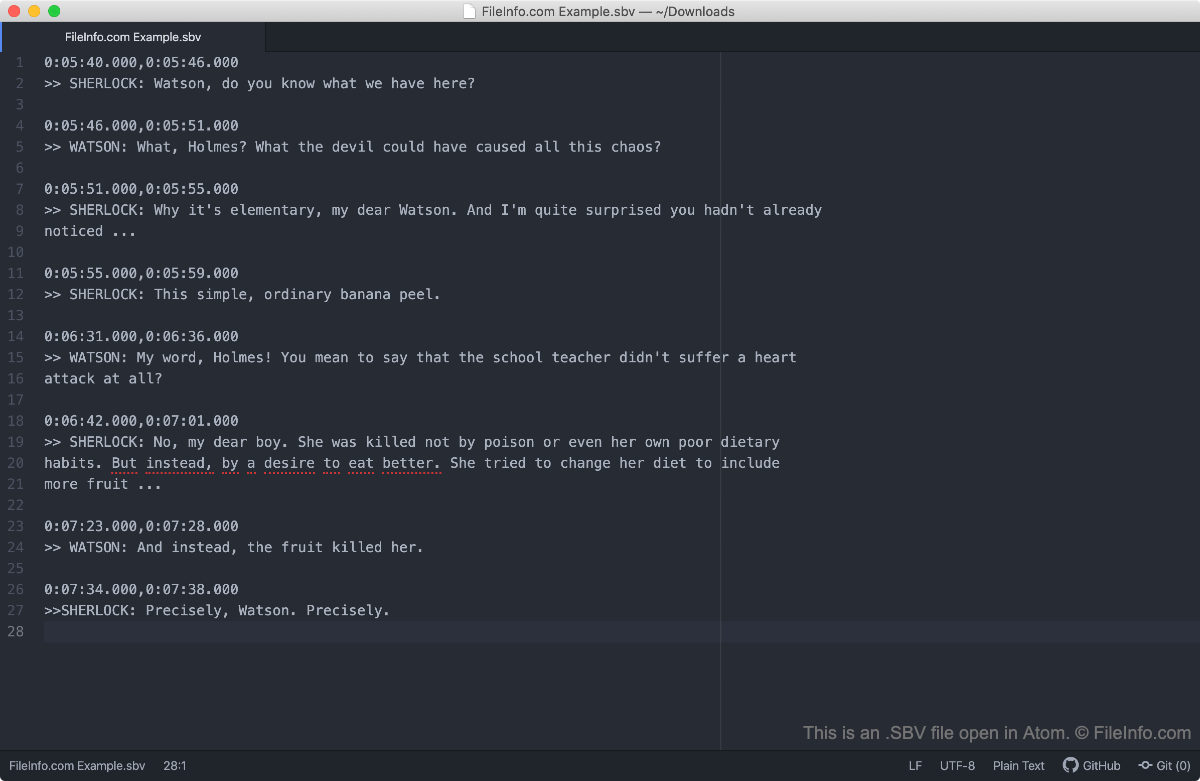Click the document proxy icon in the title bar
Screen dimensions: 1200x781
(x=471, y=11)
